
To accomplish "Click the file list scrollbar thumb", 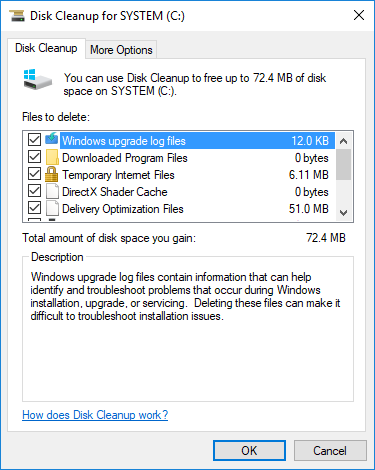I will coord(343,165).
